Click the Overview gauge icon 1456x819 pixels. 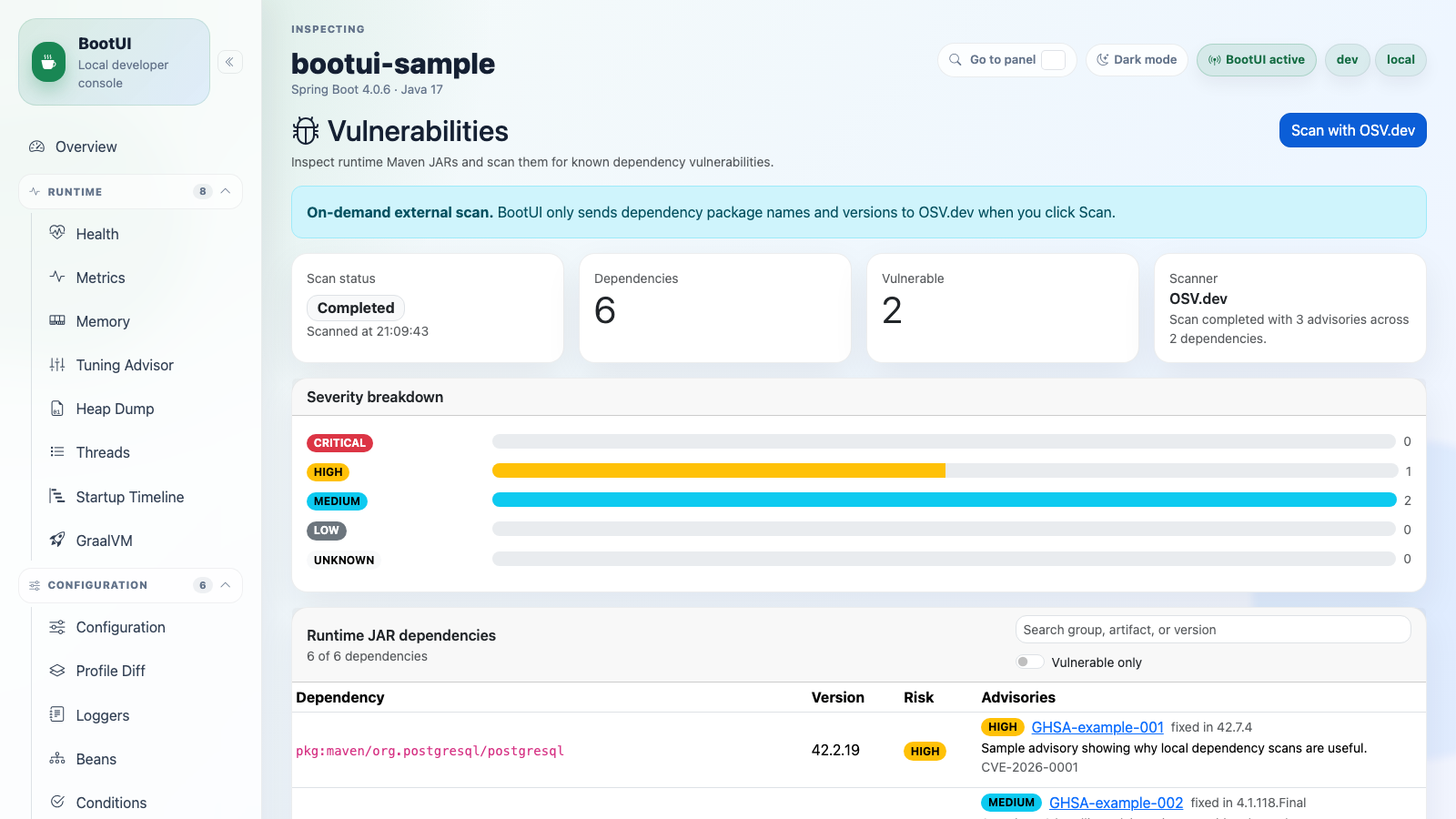pyautogui.click(x=37, y=147)
